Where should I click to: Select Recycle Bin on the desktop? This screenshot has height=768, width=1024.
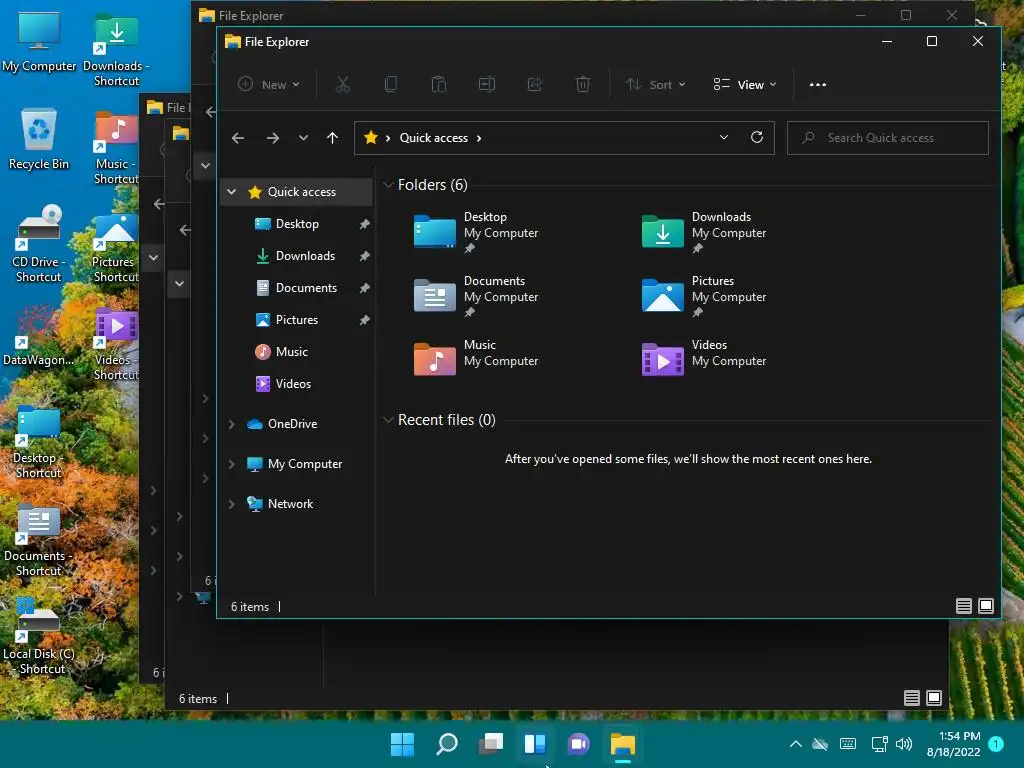point(39,139)
